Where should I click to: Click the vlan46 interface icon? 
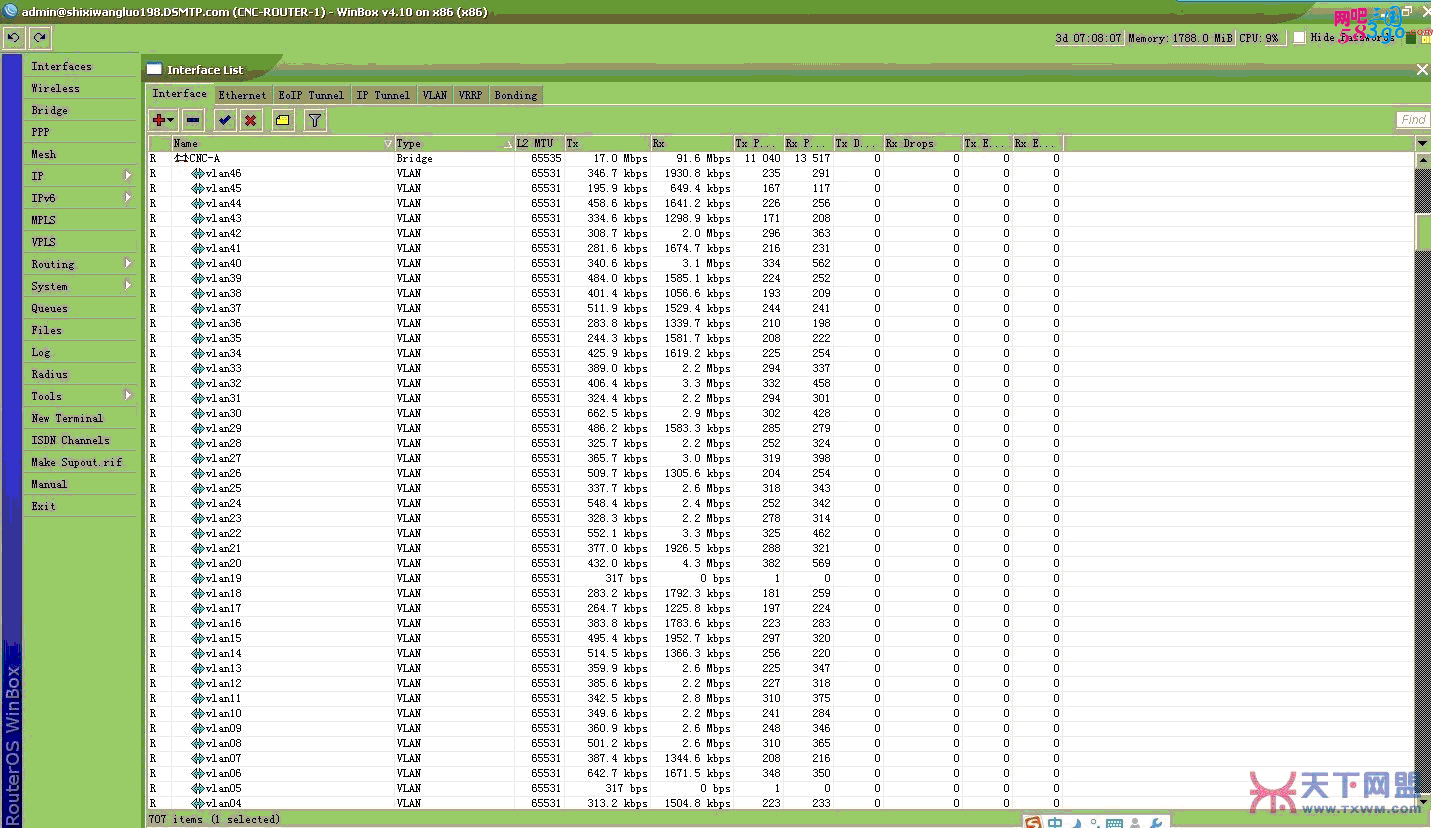197,173
